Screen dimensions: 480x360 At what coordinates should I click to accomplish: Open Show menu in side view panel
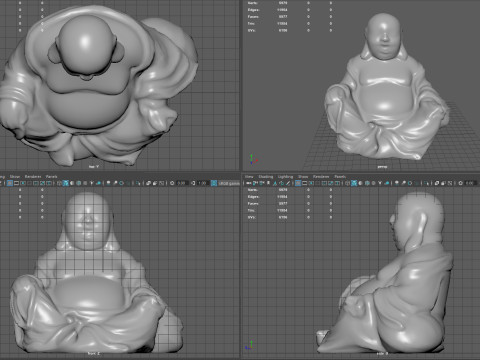click(x=303, y=177)
